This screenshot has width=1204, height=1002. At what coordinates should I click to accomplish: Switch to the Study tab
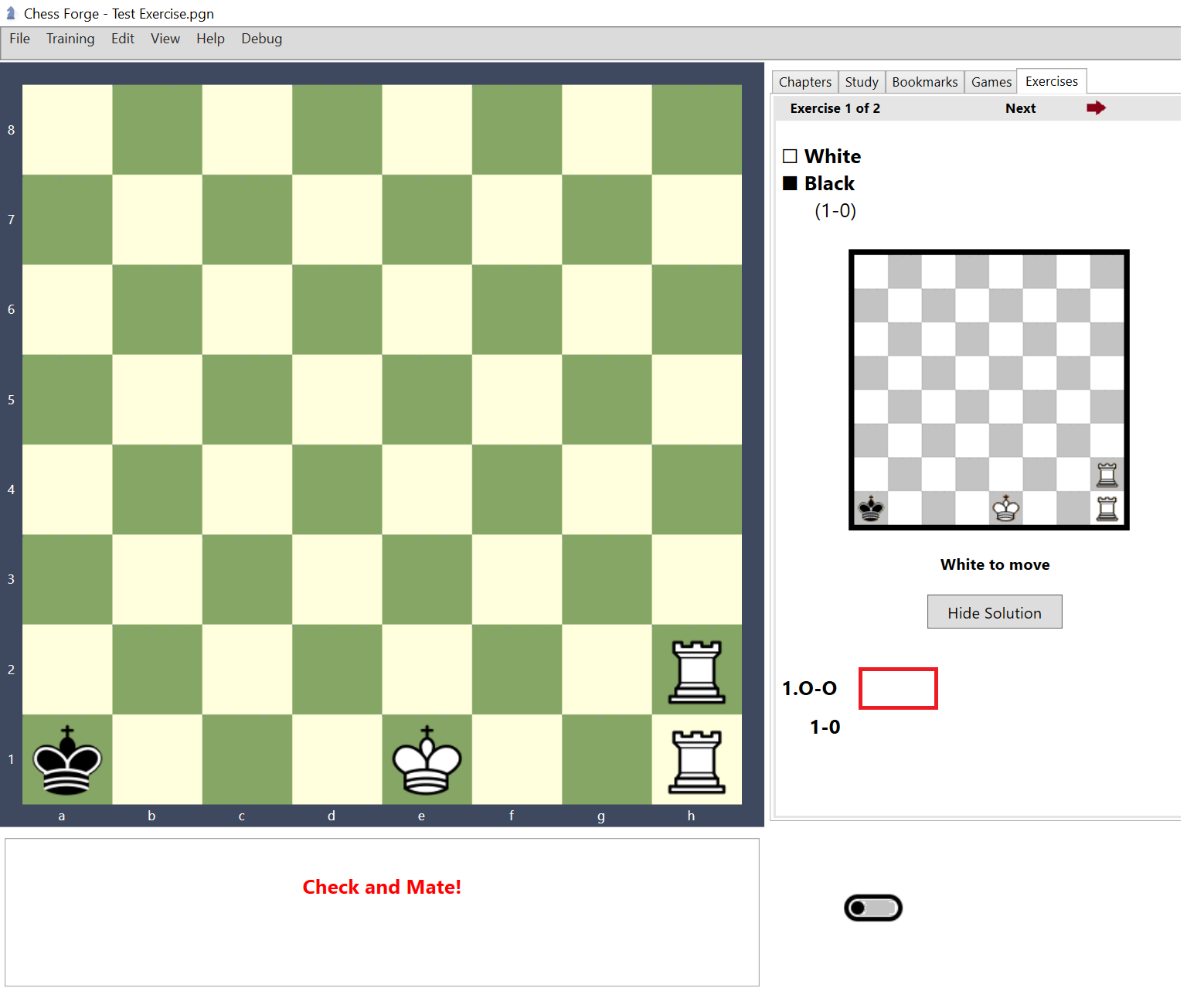coord(862,82)
